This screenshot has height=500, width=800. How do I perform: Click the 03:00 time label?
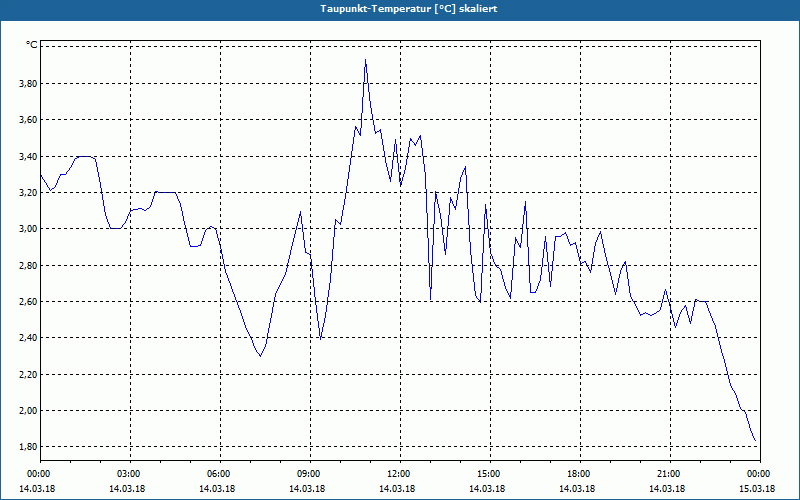point(131,474)
